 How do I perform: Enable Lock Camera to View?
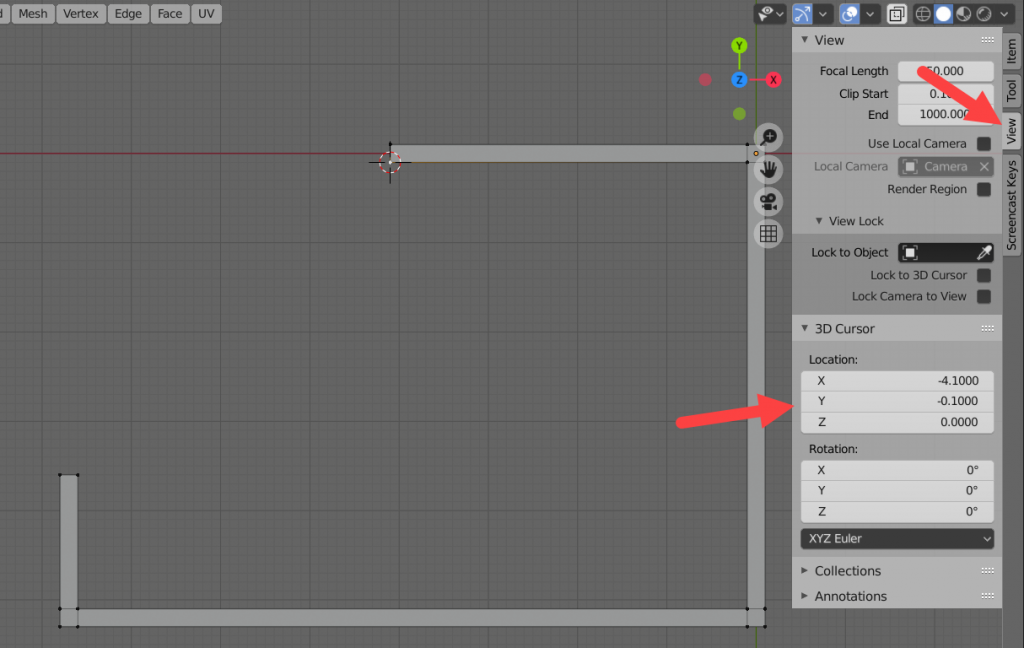tap(983, 296)
